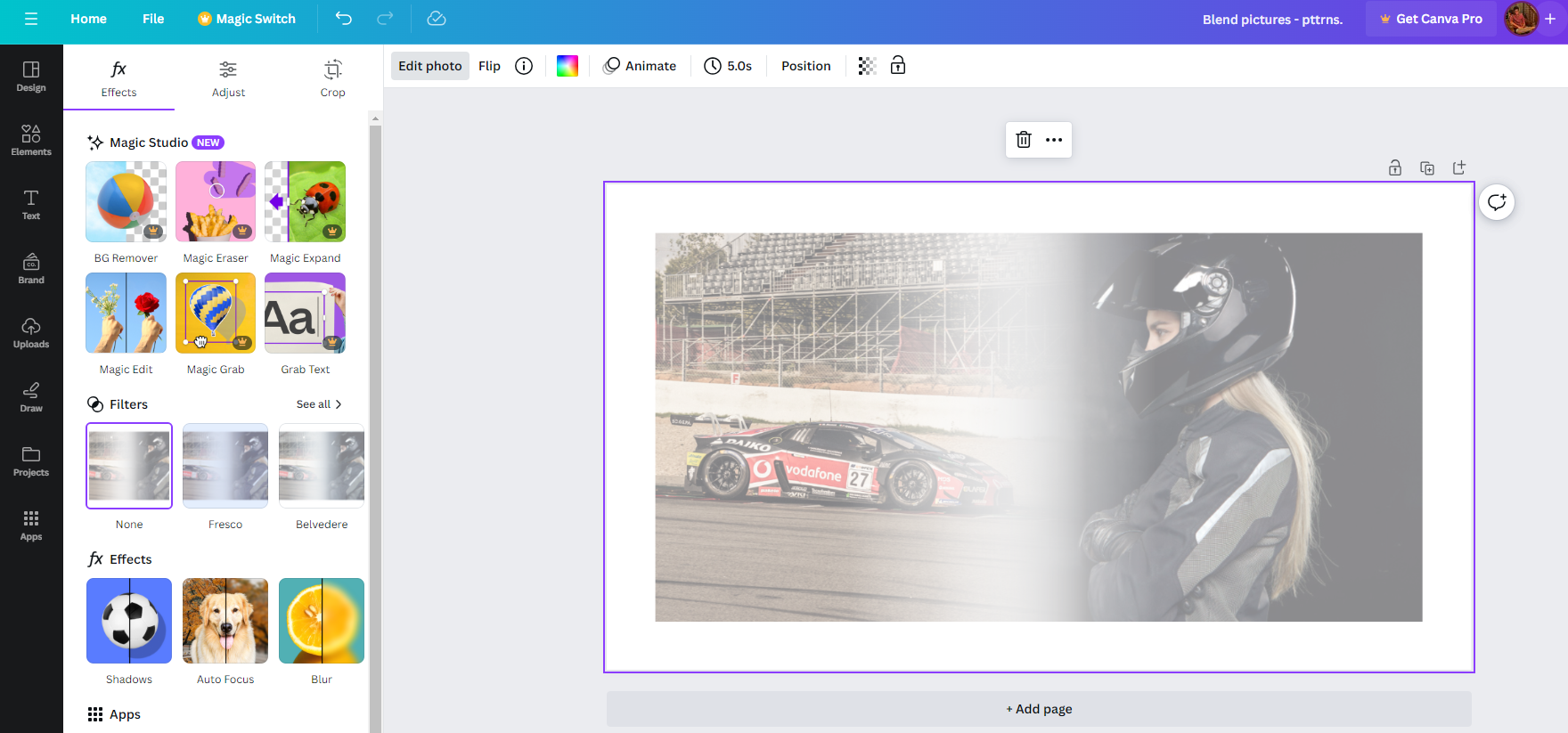The image size is (1568, 733).
Task: Open the Text sidebar panel
Action: [31, 205]
